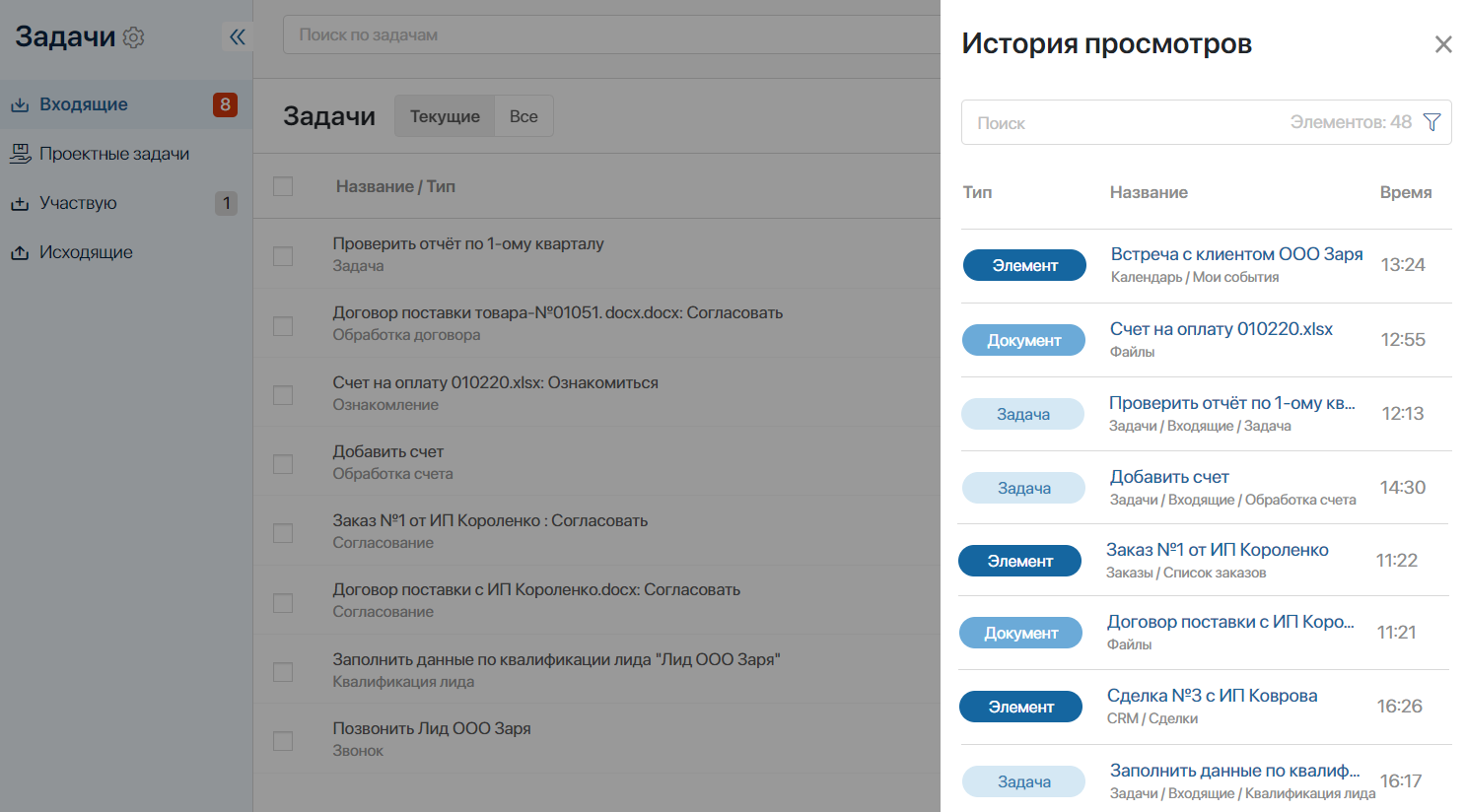The height and width of the screenshot is (812, 1466).
Task: Click the Проектные задачи icon
Action: click(20, 154)
